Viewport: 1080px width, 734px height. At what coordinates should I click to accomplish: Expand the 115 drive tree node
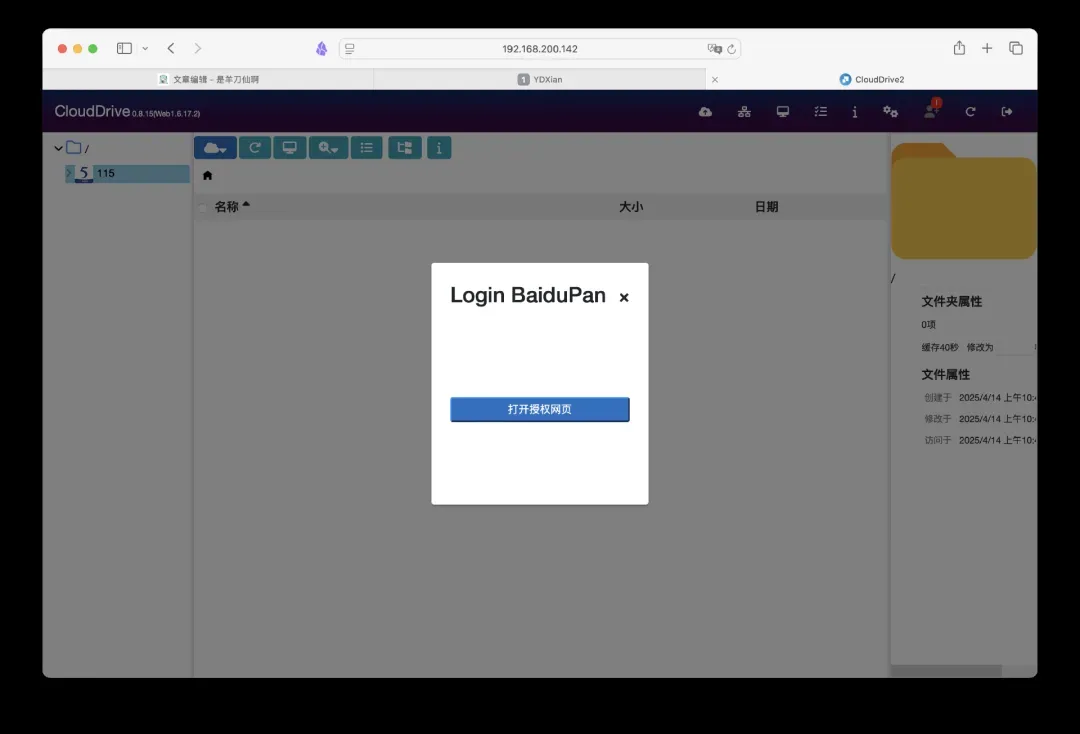69,173
